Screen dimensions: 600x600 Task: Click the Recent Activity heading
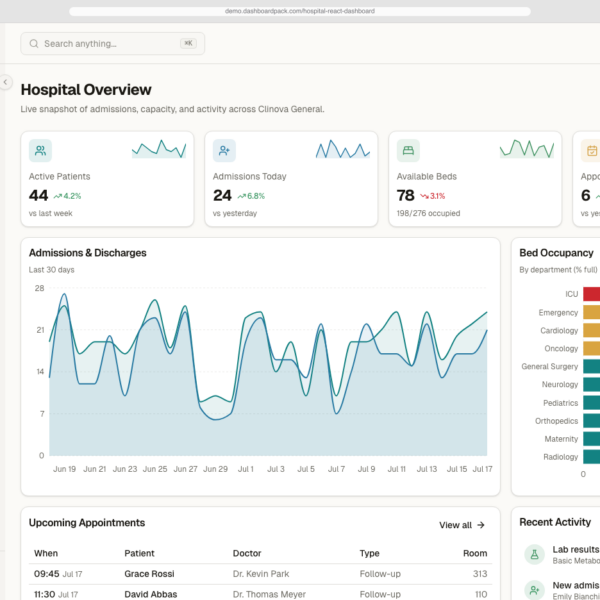(x=555, y=522)
